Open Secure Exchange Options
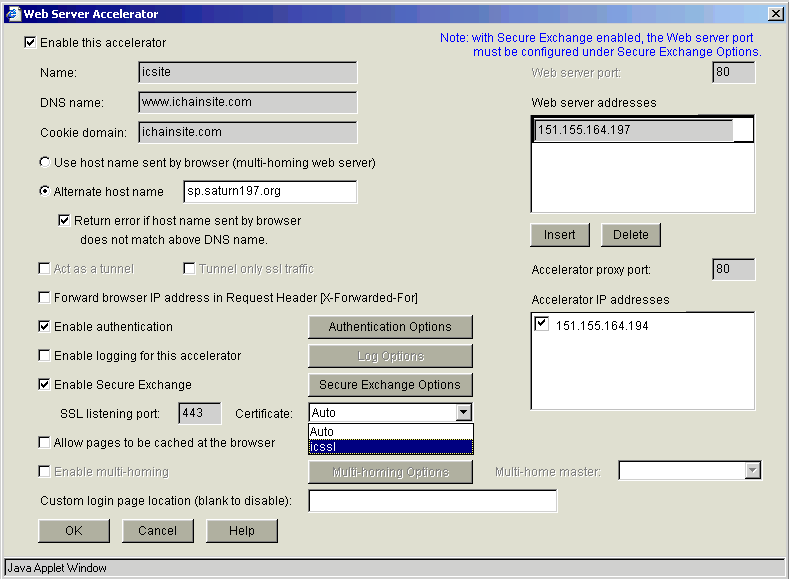 point(390,385)
